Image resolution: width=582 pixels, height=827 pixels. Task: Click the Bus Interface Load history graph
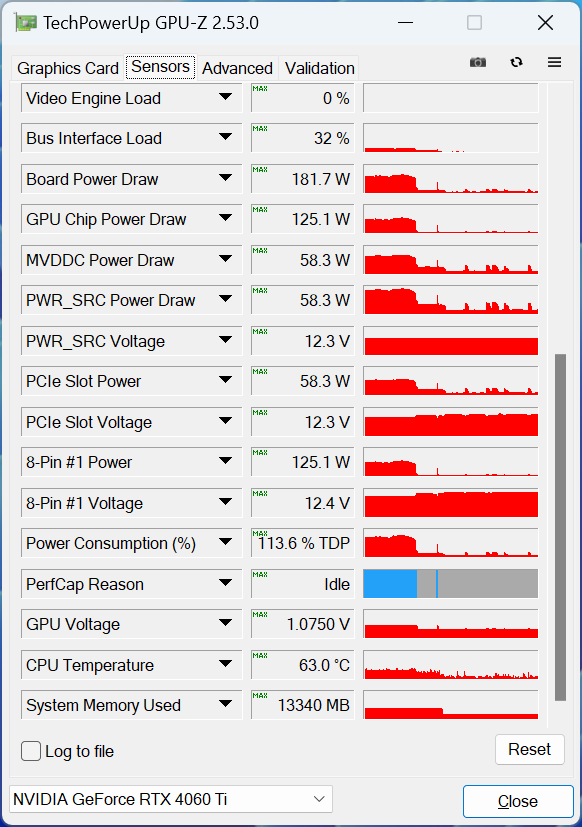(451, 138)
